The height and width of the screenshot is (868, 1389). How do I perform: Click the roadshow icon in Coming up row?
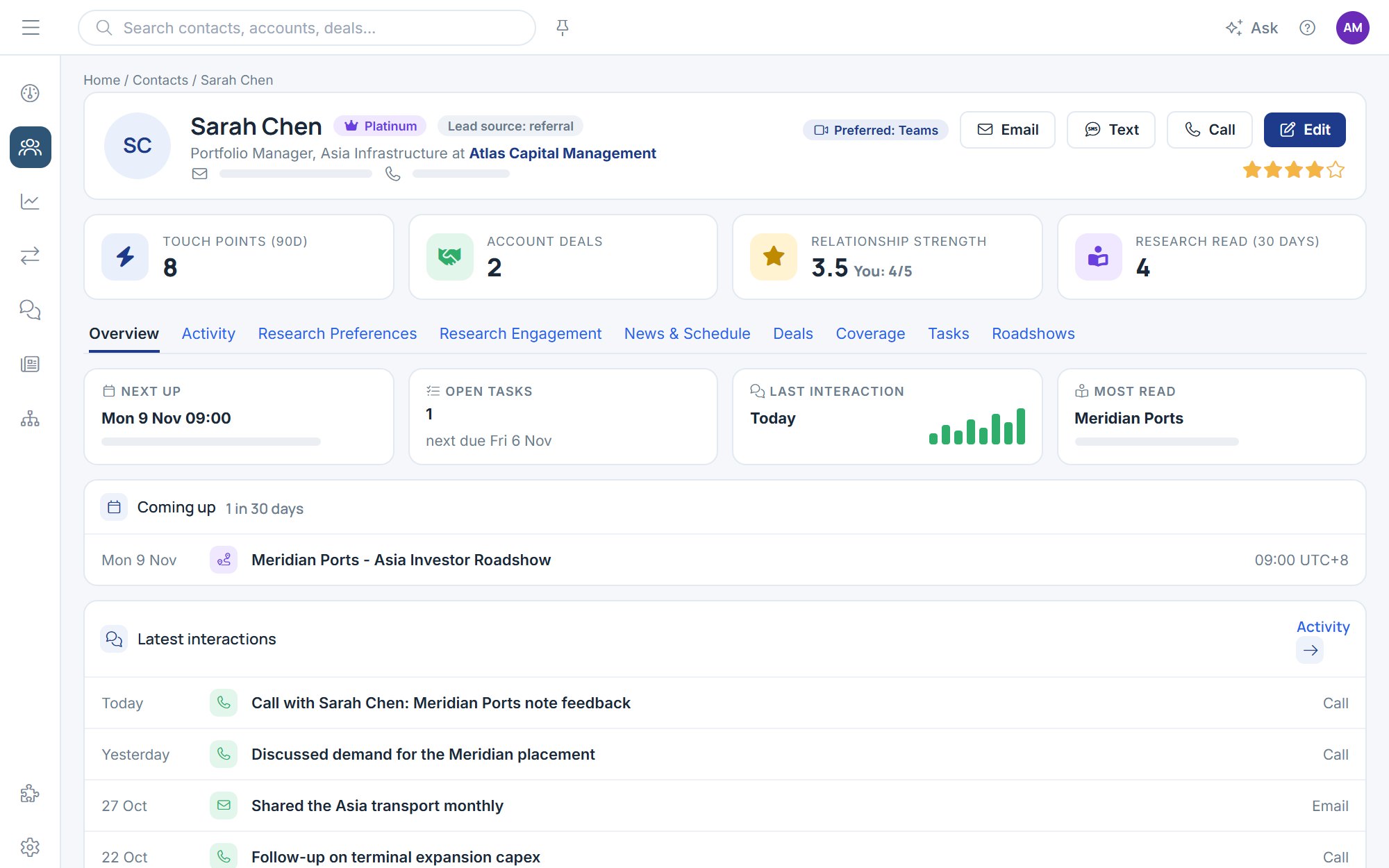[x=224, y=560]
